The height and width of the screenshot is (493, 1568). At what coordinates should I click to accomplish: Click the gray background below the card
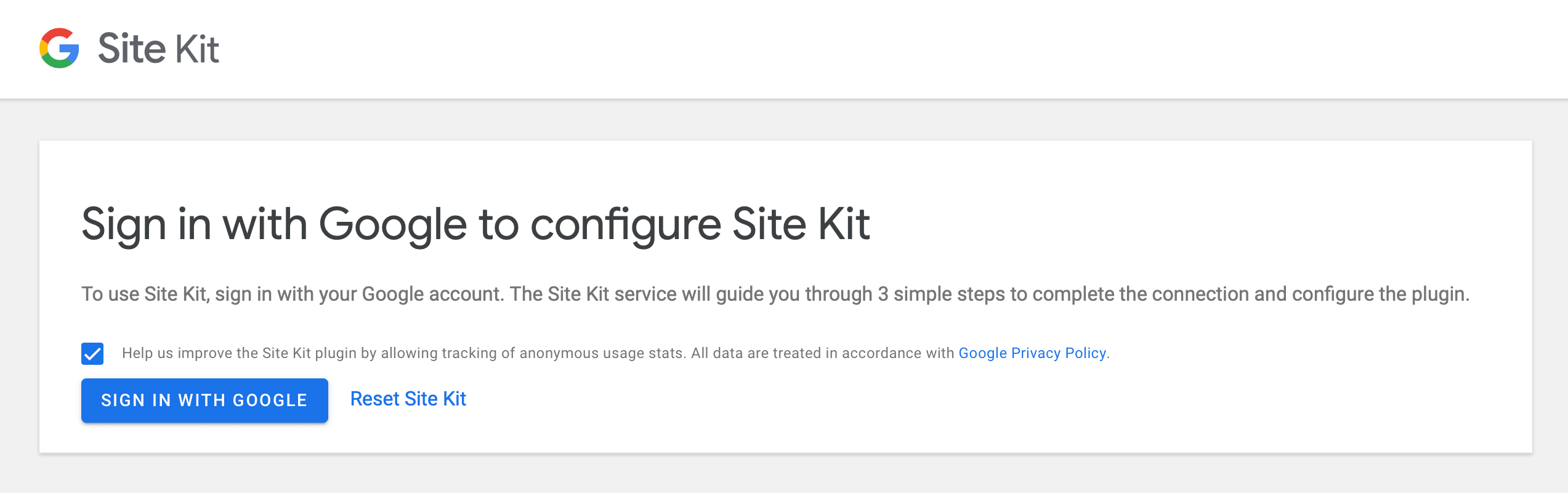783,475
